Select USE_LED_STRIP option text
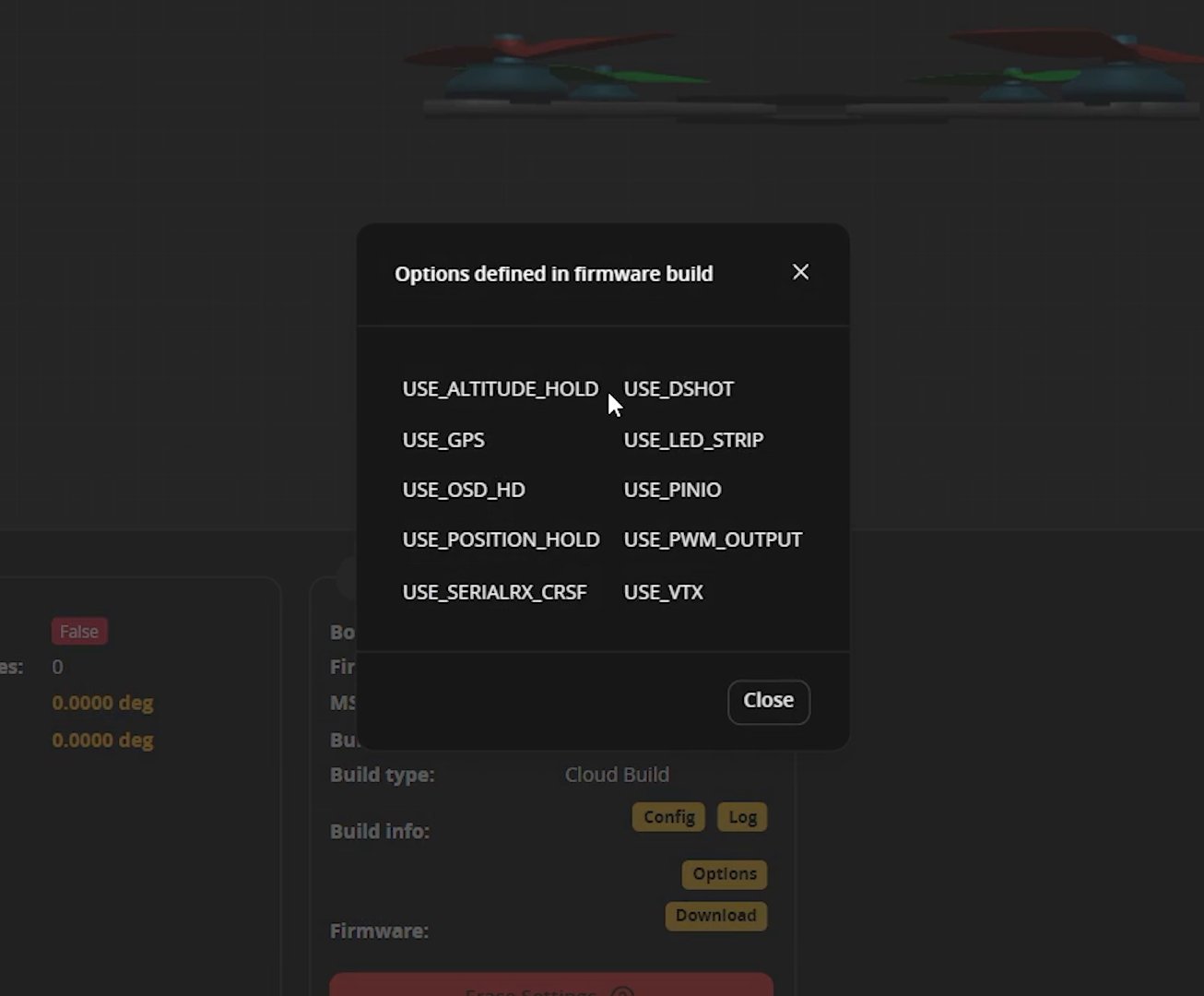The height and width of the screenshot is (996, 1204). (693, 440)
